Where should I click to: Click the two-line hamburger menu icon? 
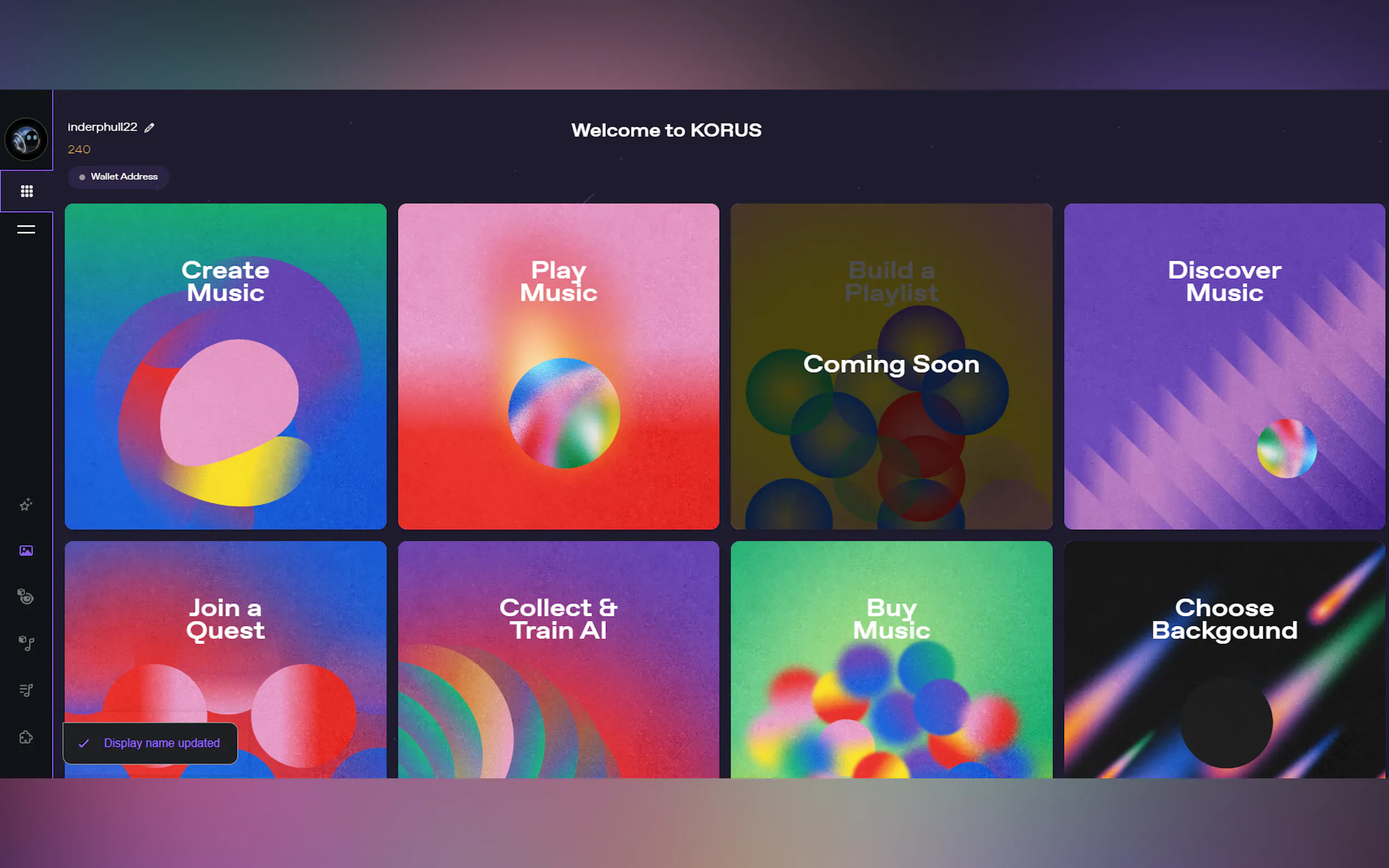tap(26, 230)
